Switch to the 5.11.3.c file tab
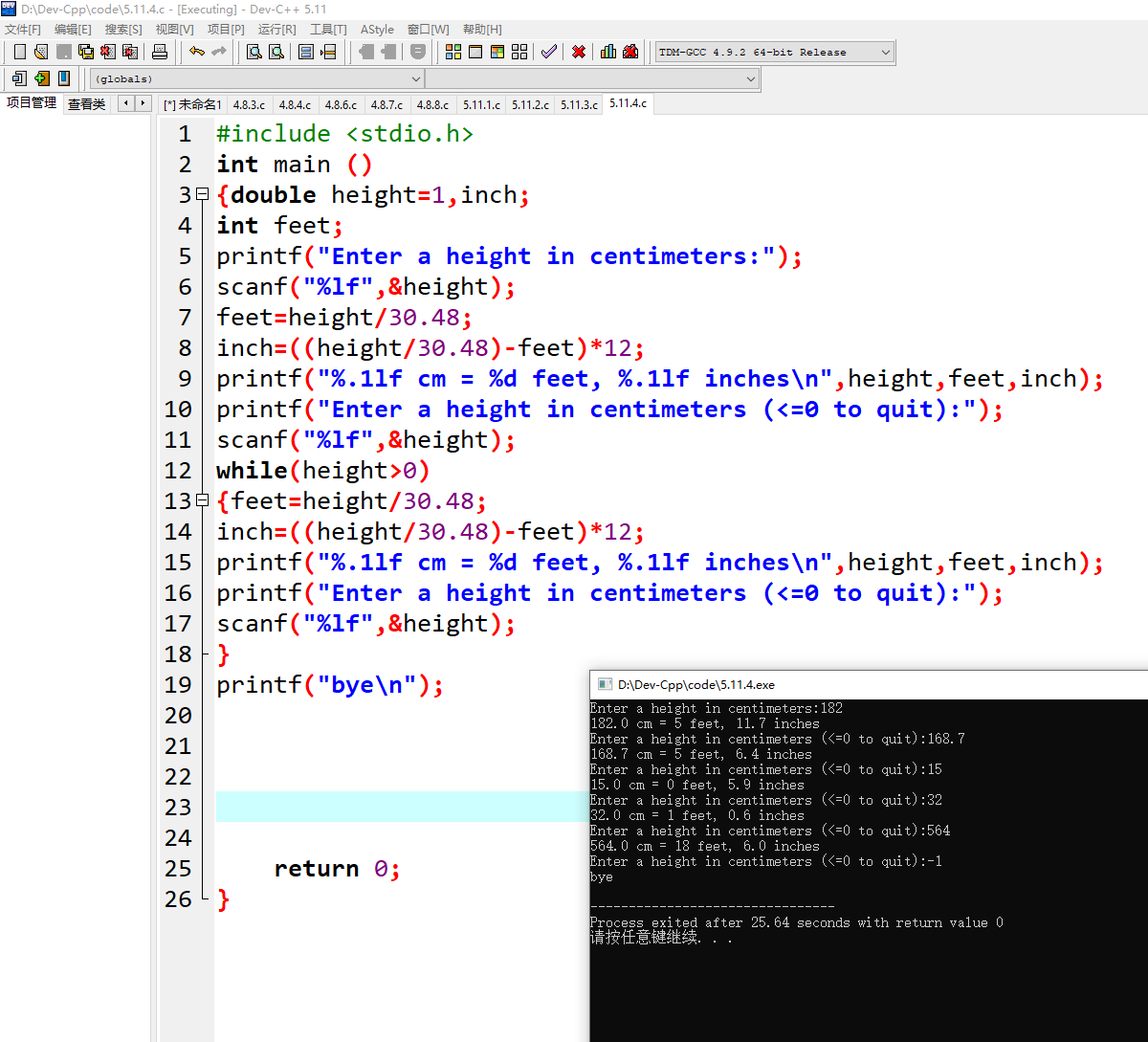This screenshot has width=1148, height=1042. [x=579, y=104]
